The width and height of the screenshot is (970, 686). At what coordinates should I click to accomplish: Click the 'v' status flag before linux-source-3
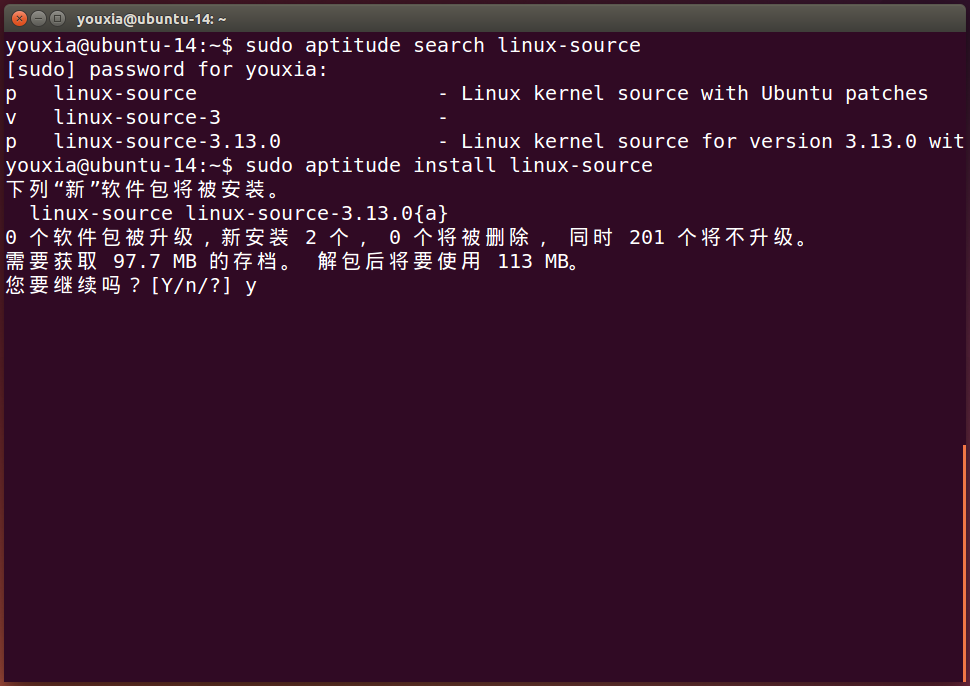11,118
